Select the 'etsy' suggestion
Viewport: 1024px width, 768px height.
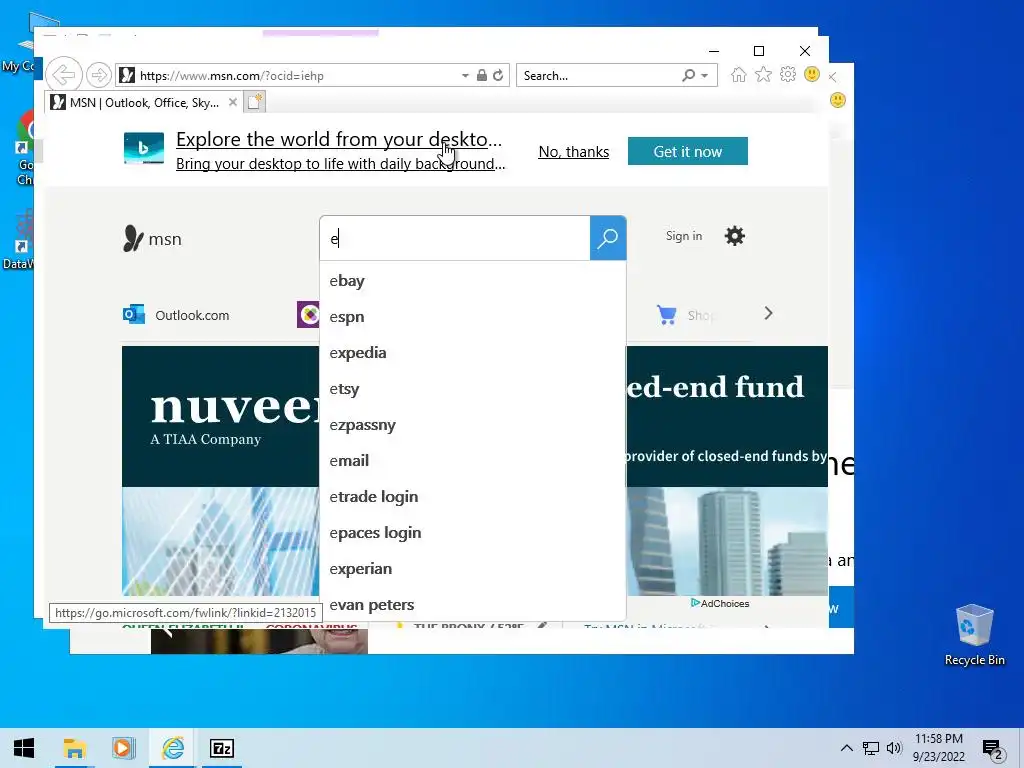[x=473, y=389]
